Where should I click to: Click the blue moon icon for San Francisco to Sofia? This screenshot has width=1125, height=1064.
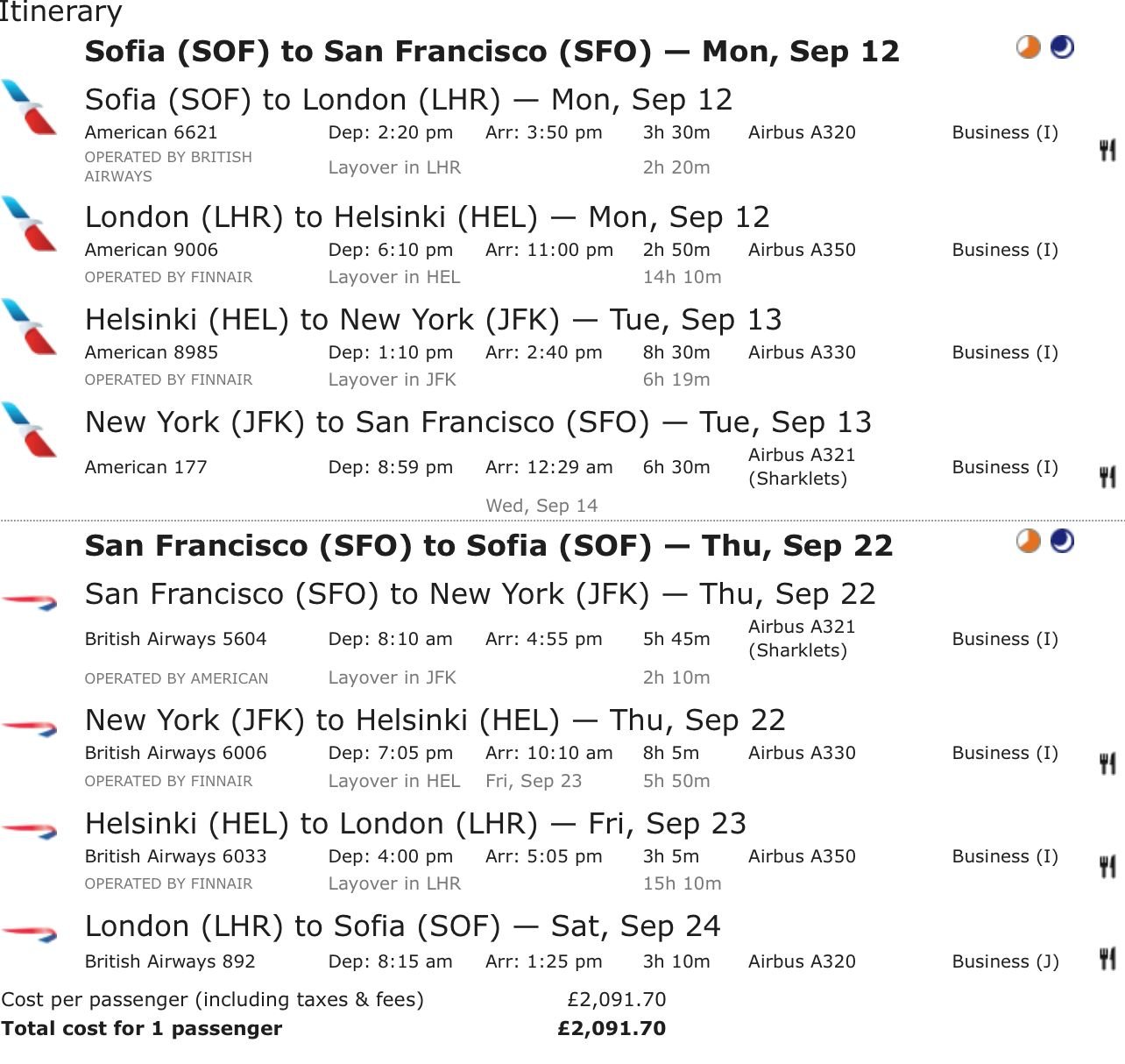[x=1062, y=541]
